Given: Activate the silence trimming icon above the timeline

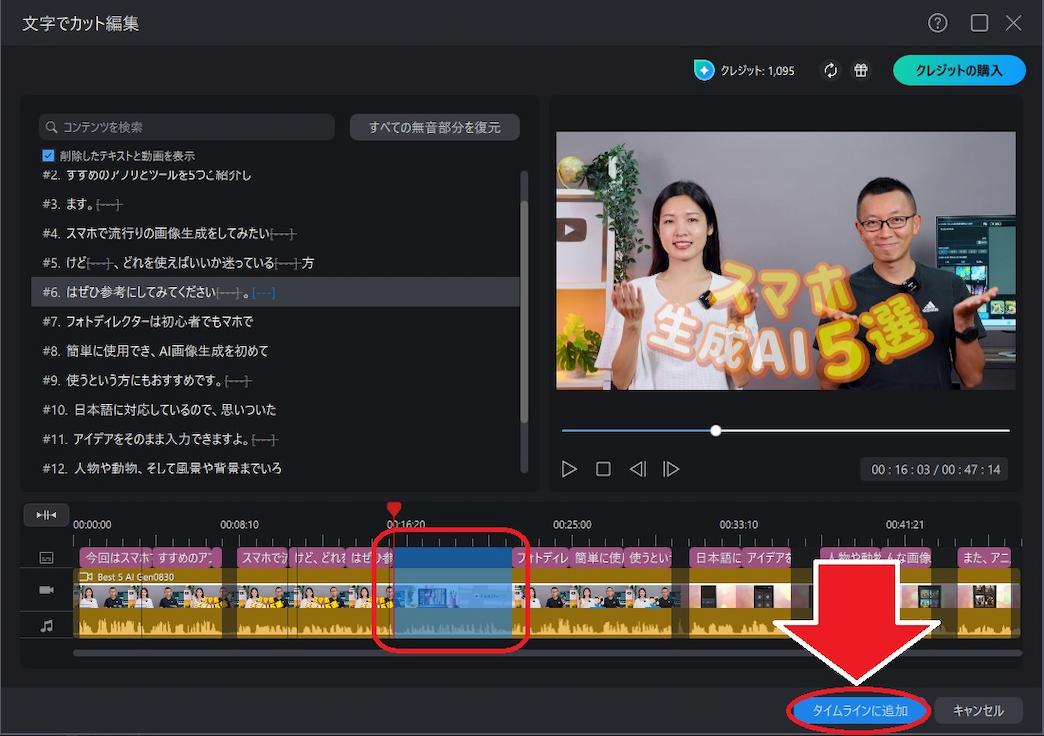Looking at the screenshot, I should coord(44,515).
